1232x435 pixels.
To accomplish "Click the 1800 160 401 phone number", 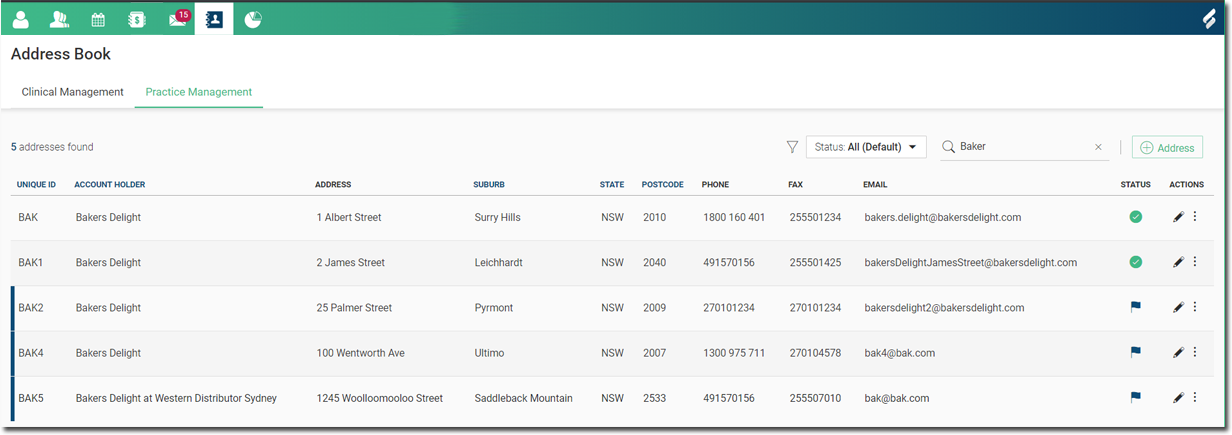I will pos(734,217).
